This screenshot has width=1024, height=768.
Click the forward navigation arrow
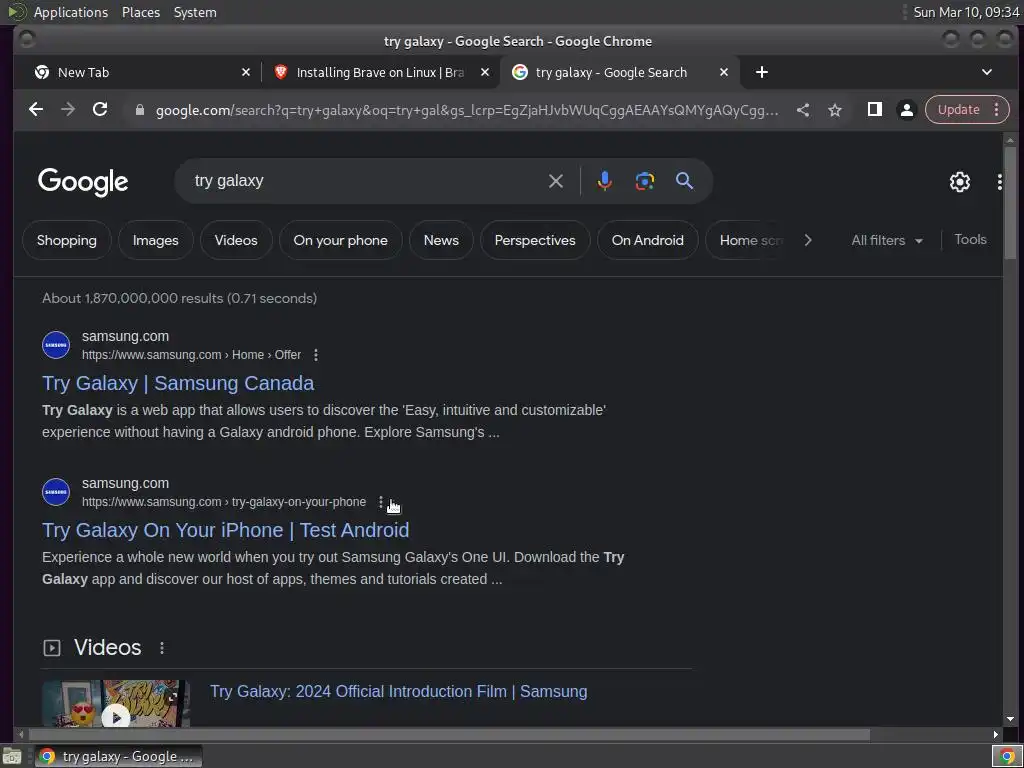pyautogui.click(x=68, y=110)
